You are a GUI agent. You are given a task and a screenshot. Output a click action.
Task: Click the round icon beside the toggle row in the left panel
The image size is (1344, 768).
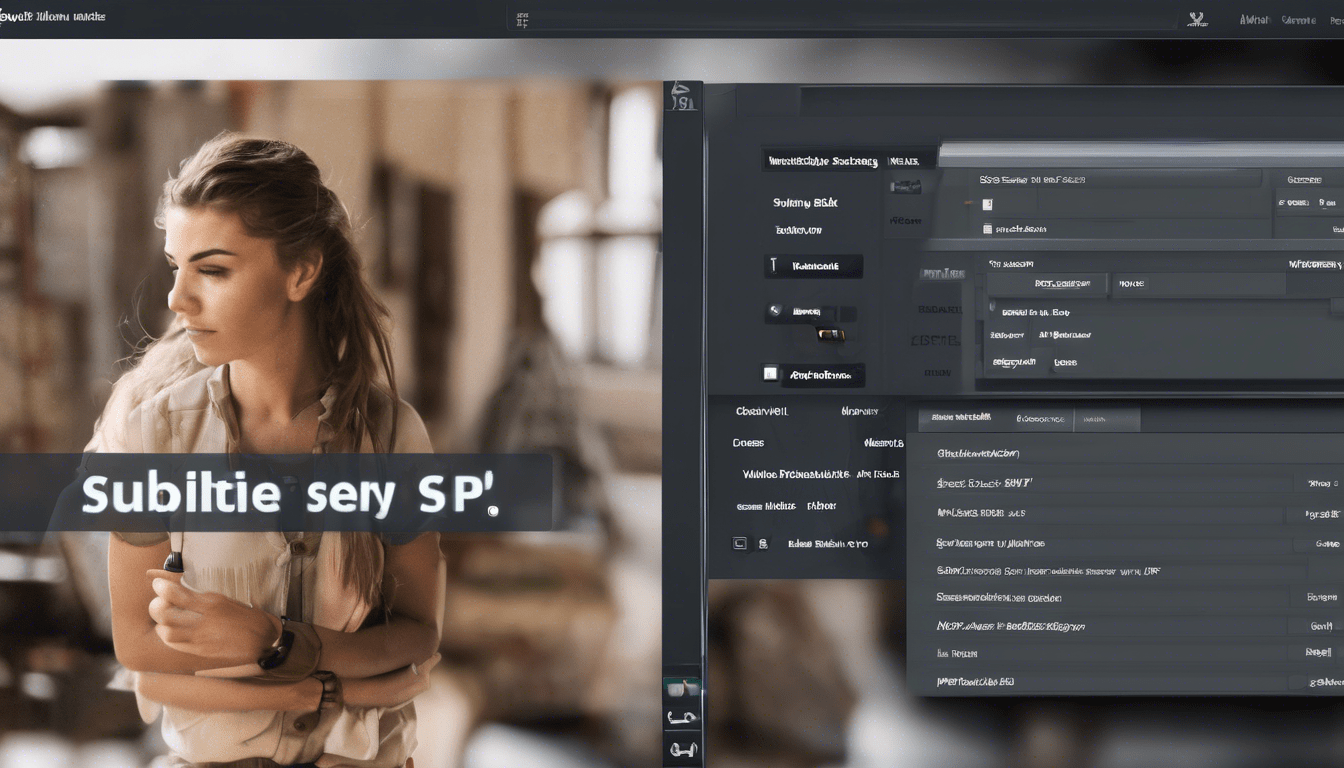click(x=774, y=312)
